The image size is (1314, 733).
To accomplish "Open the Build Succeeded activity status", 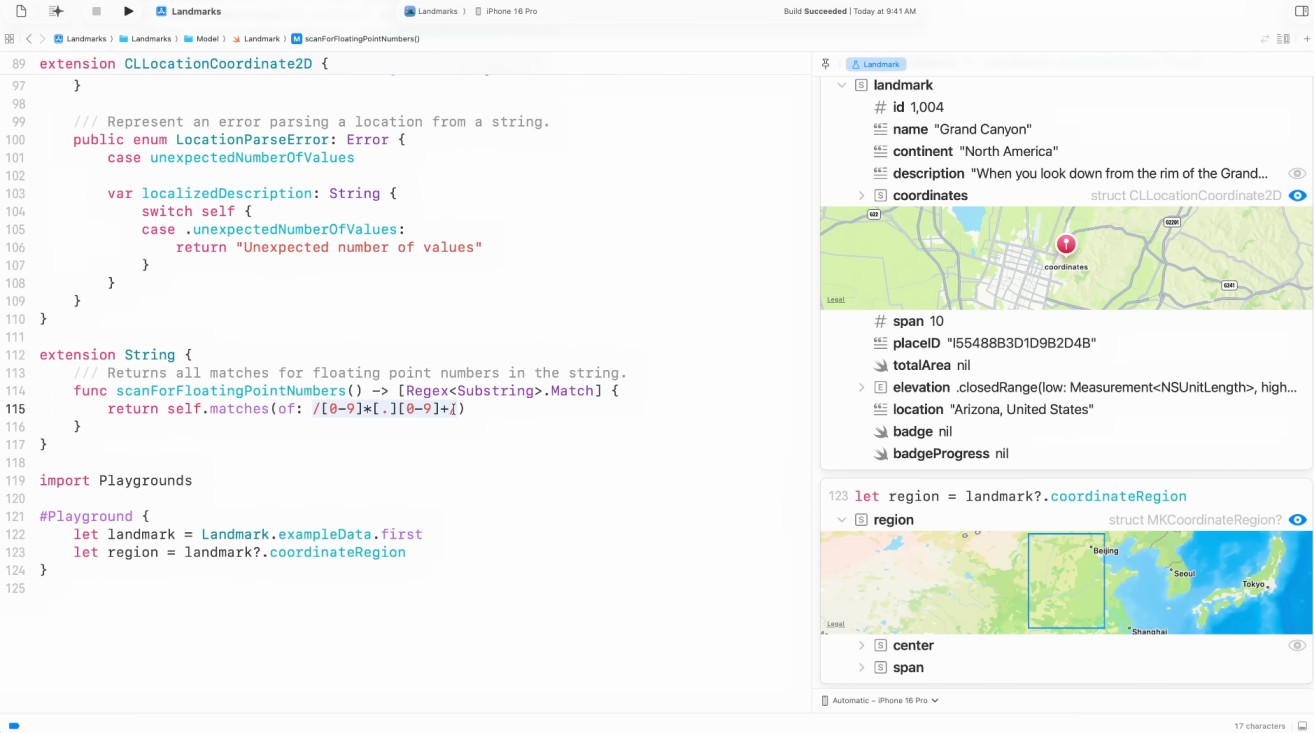I will click(849, 11).
